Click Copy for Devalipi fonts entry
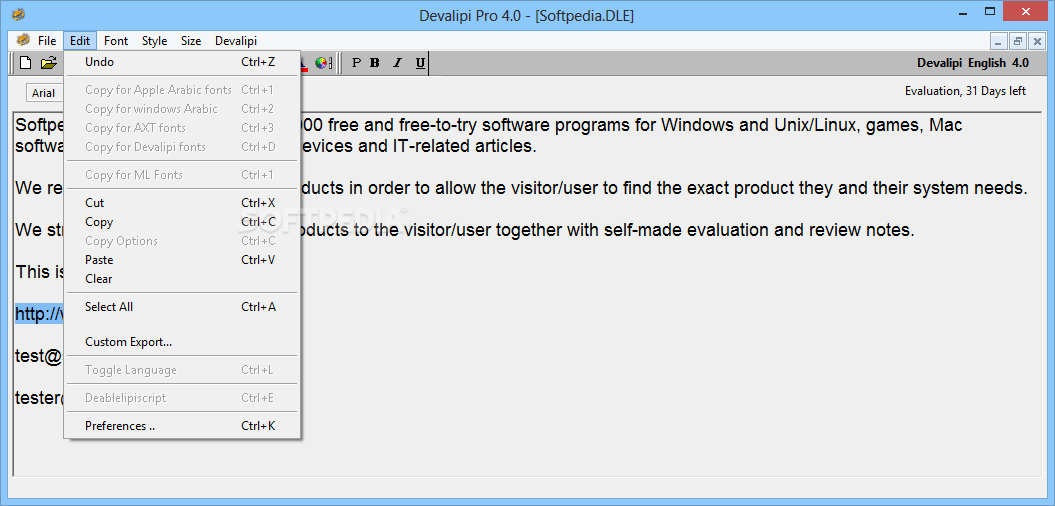1055x506 pixels. [182, 147]
